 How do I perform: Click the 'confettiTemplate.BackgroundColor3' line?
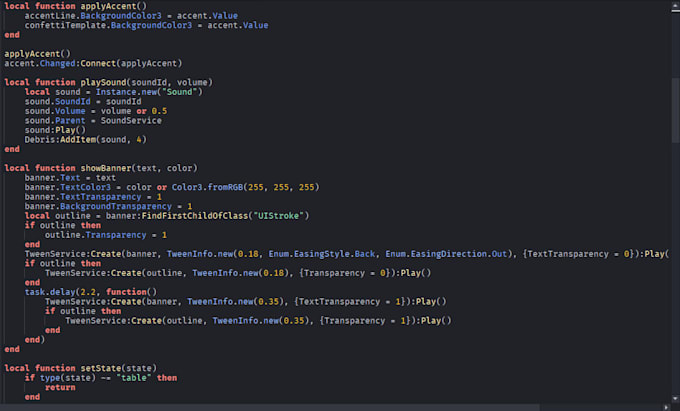[x=146, y=25]
